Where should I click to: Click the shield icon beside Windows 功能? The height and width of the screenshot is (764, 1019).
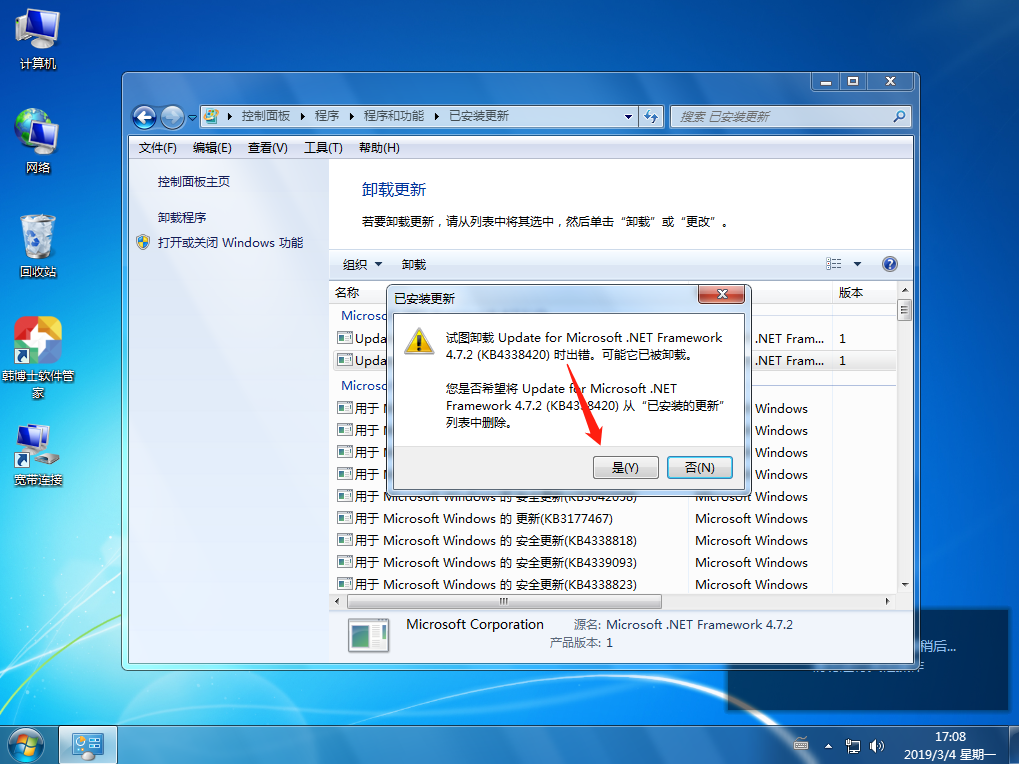click(143, 242)
